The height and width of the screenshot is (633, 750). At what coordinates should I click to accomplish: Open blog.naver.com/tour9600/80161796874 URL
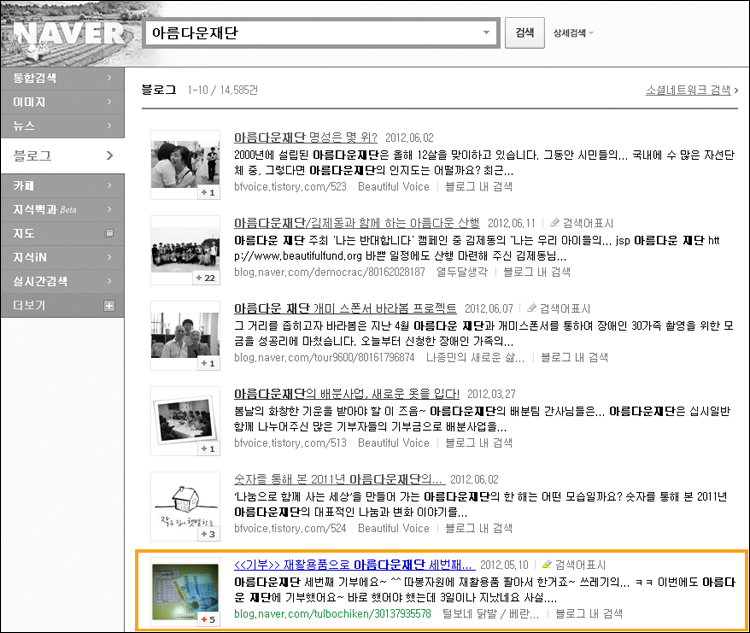(324, 357)
